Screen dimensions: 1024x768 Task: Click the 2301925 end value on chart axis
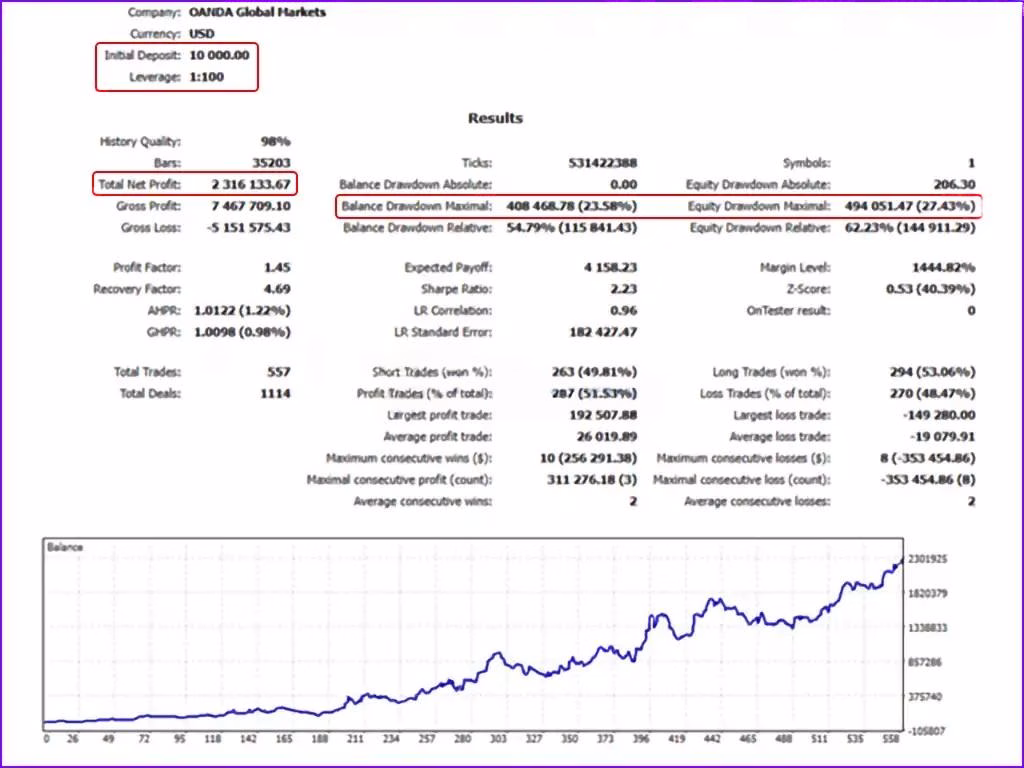point(928,559)
